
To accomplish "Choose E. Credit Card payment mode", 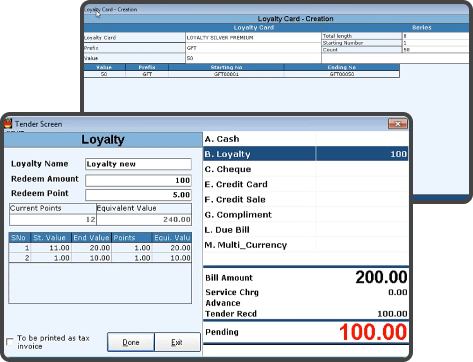I will [x=306, y=184].
